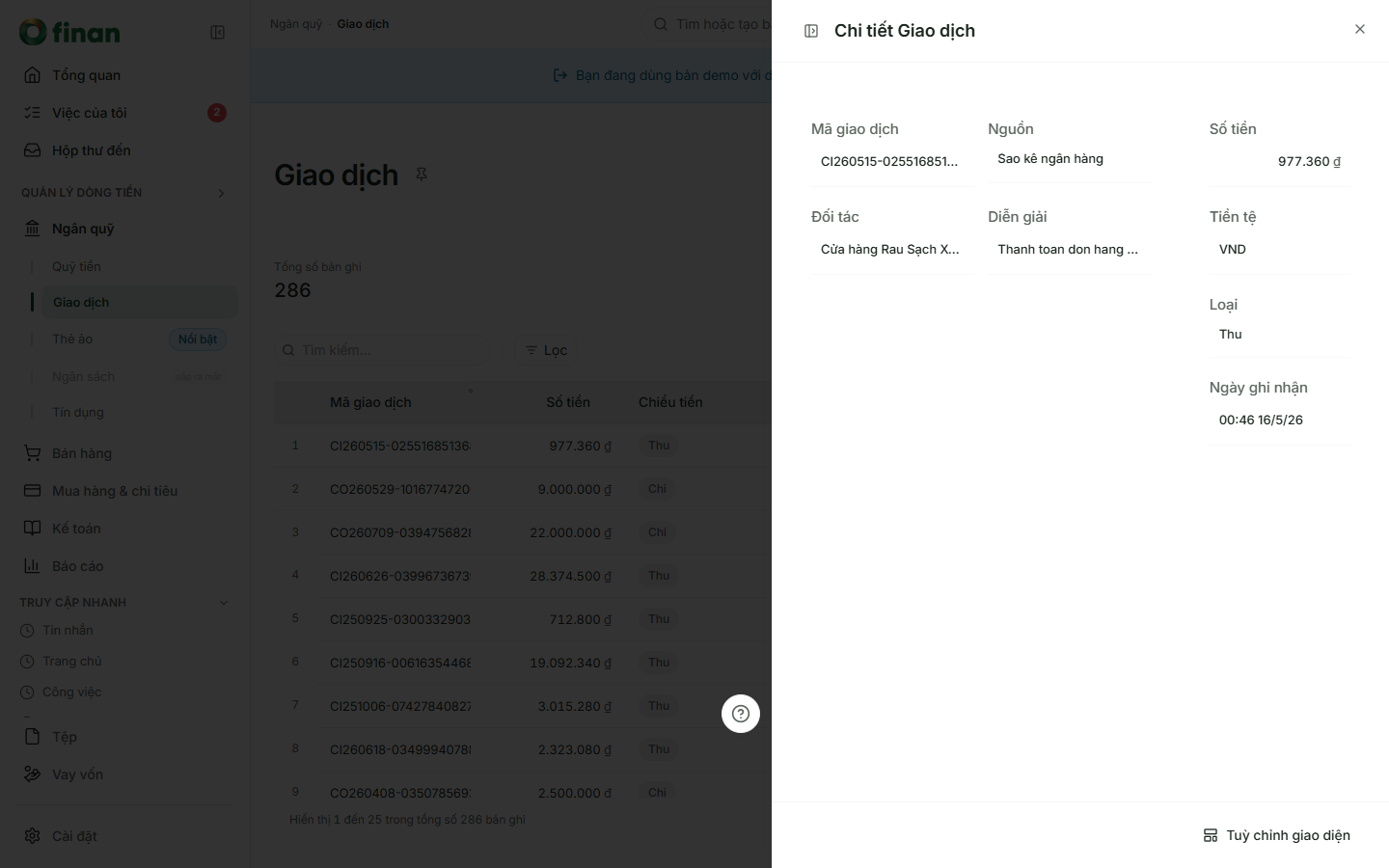The height and width of the screenshot is (868, 1389).
Task: Expand the QUẢN LÝ DÒNG TIỀN section arrow
Action: (221, 193)
